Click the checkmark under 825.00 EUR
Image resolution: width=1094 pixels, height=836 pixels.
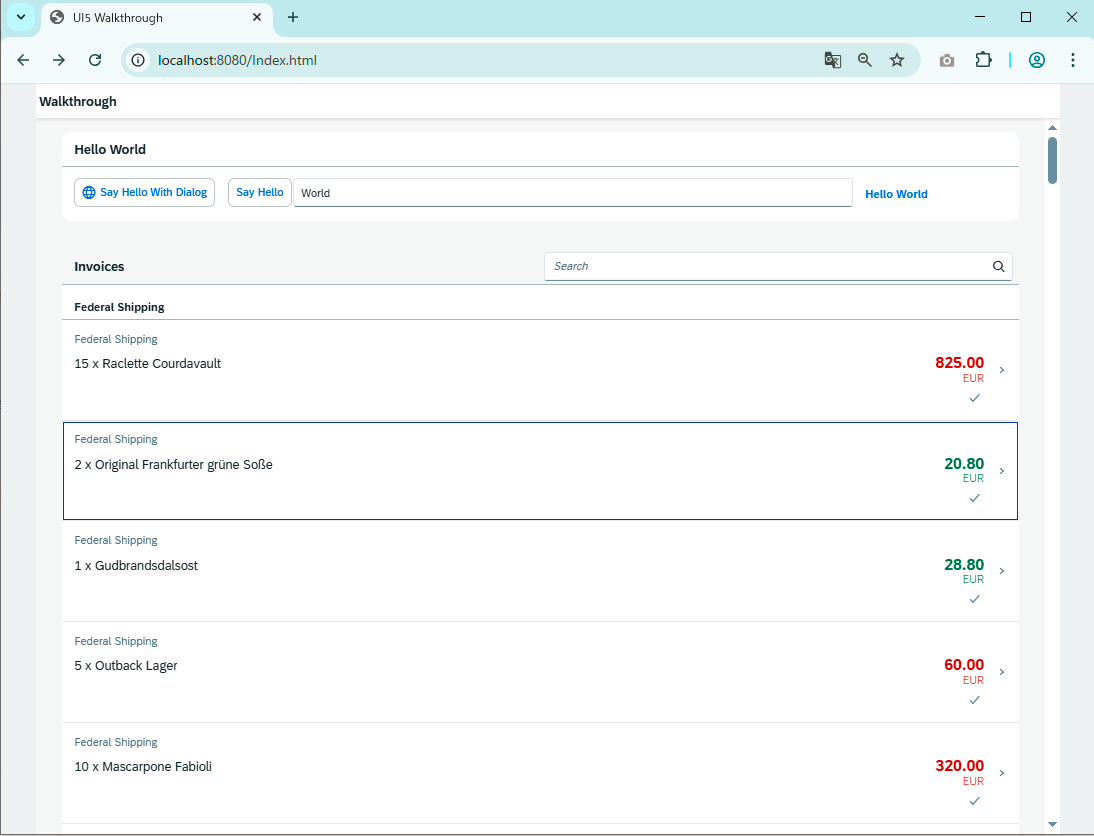coord(975,398)
